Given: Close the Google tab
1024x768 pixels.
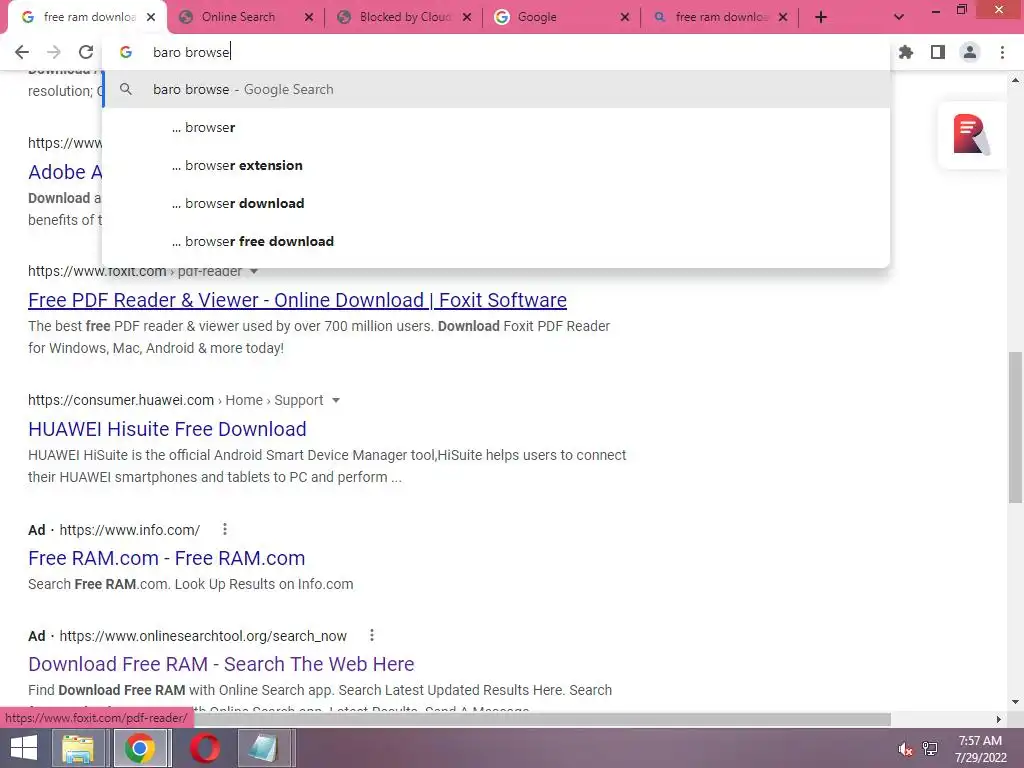Looking at the screenshot, I should 625,18.
